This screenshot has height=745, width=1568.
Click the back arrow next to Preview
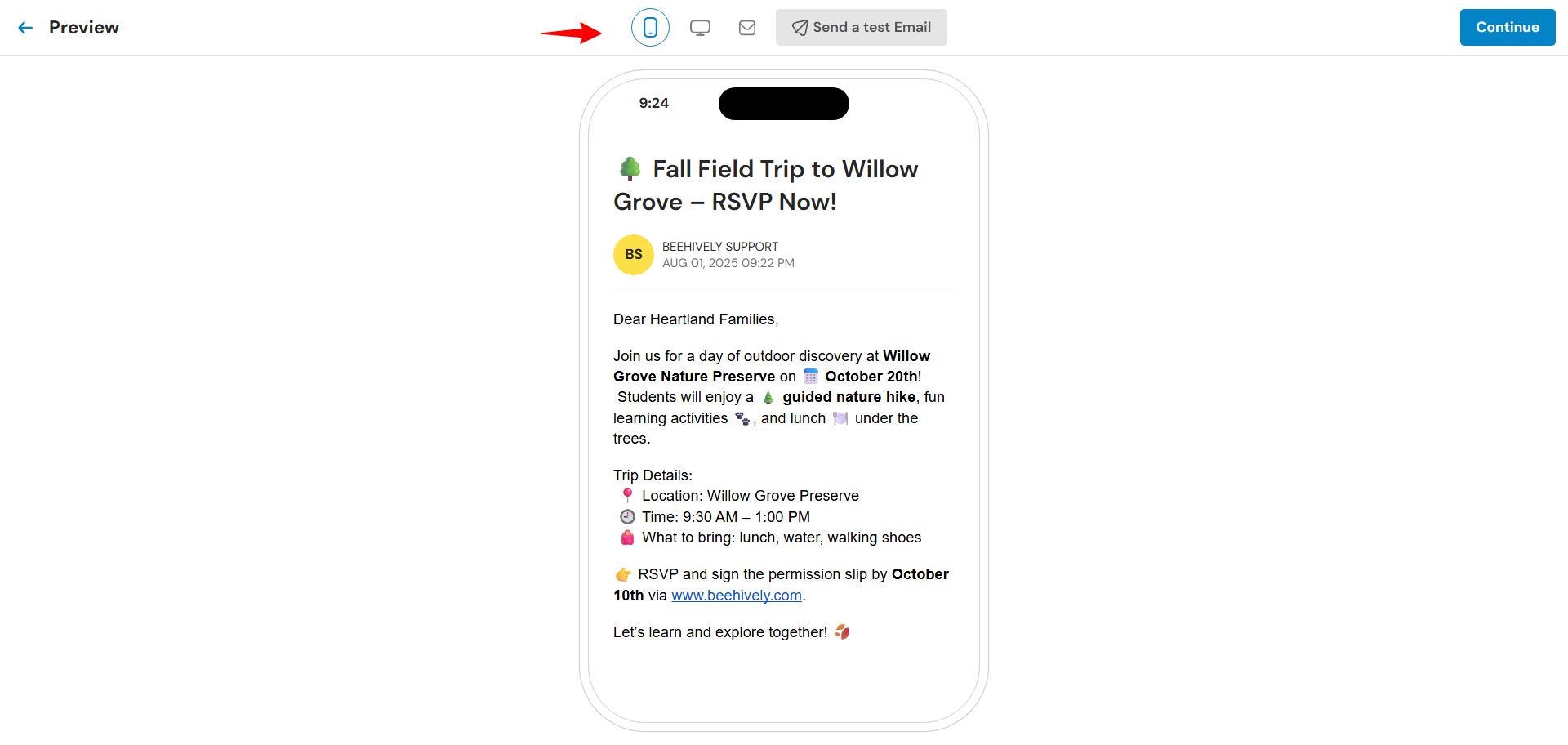tap(25, 28)
